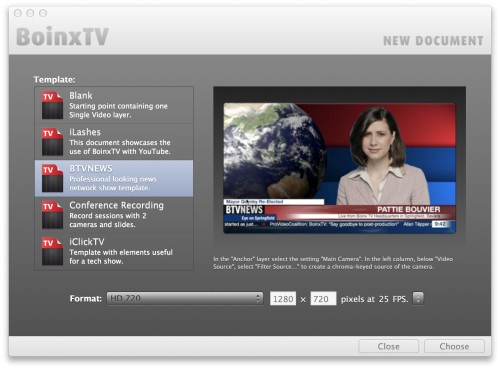Click 'showcases the use of BoinxTV with YouTube' description
Screen dimensions: 500x369
[x=120, y=147]
